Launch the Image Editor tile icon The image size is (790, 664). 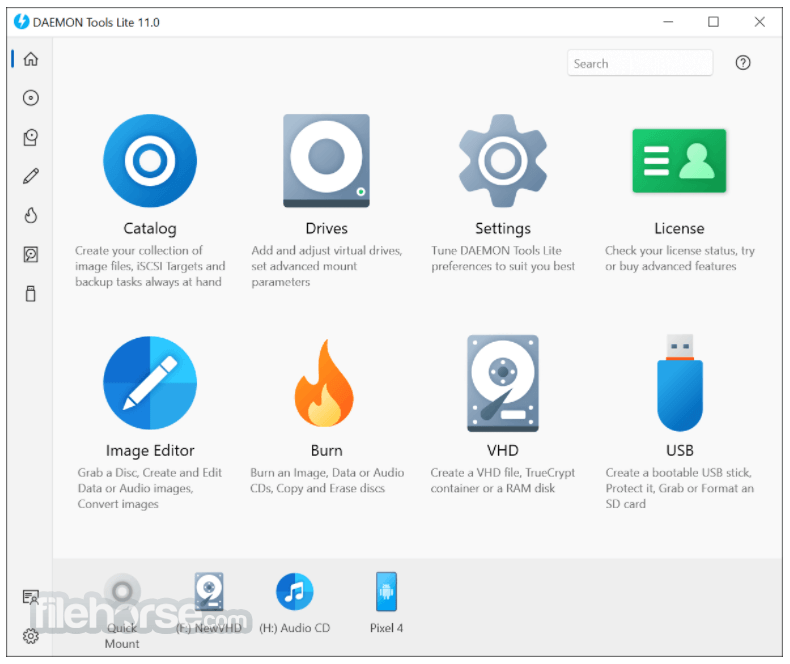(150, 383)
